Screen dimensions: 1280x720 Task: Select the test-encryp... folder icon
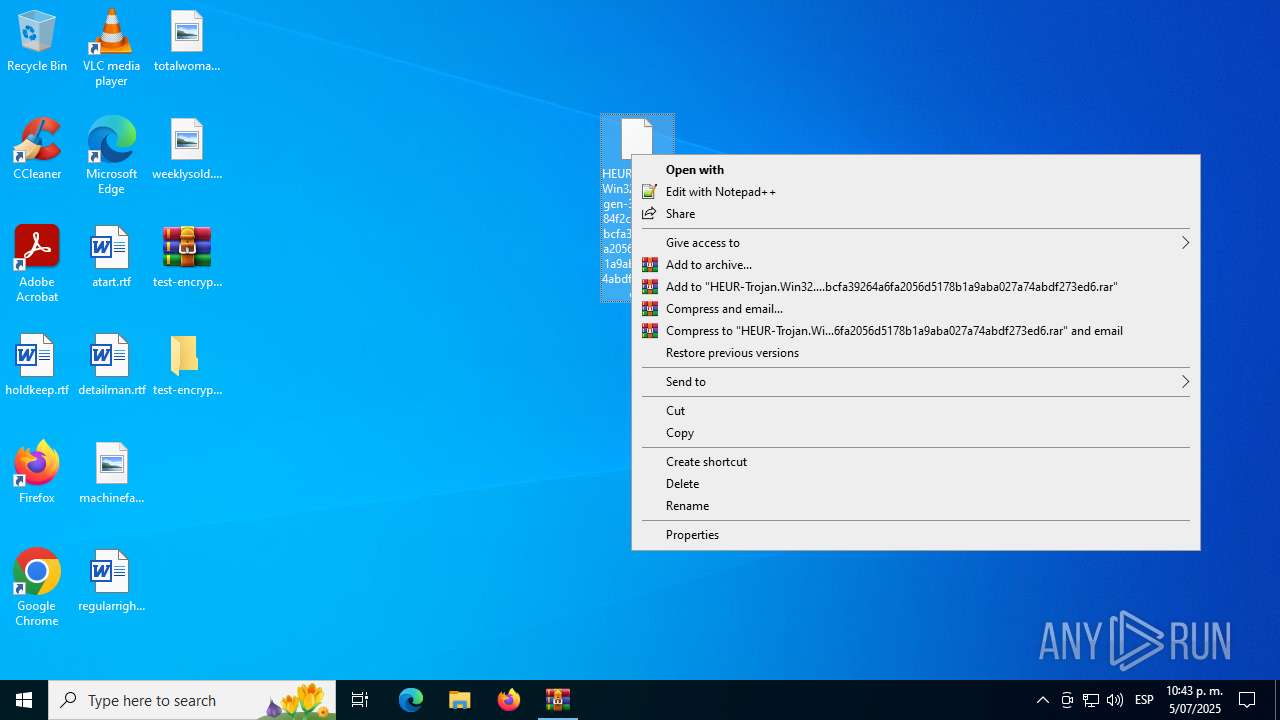[187, 365]
